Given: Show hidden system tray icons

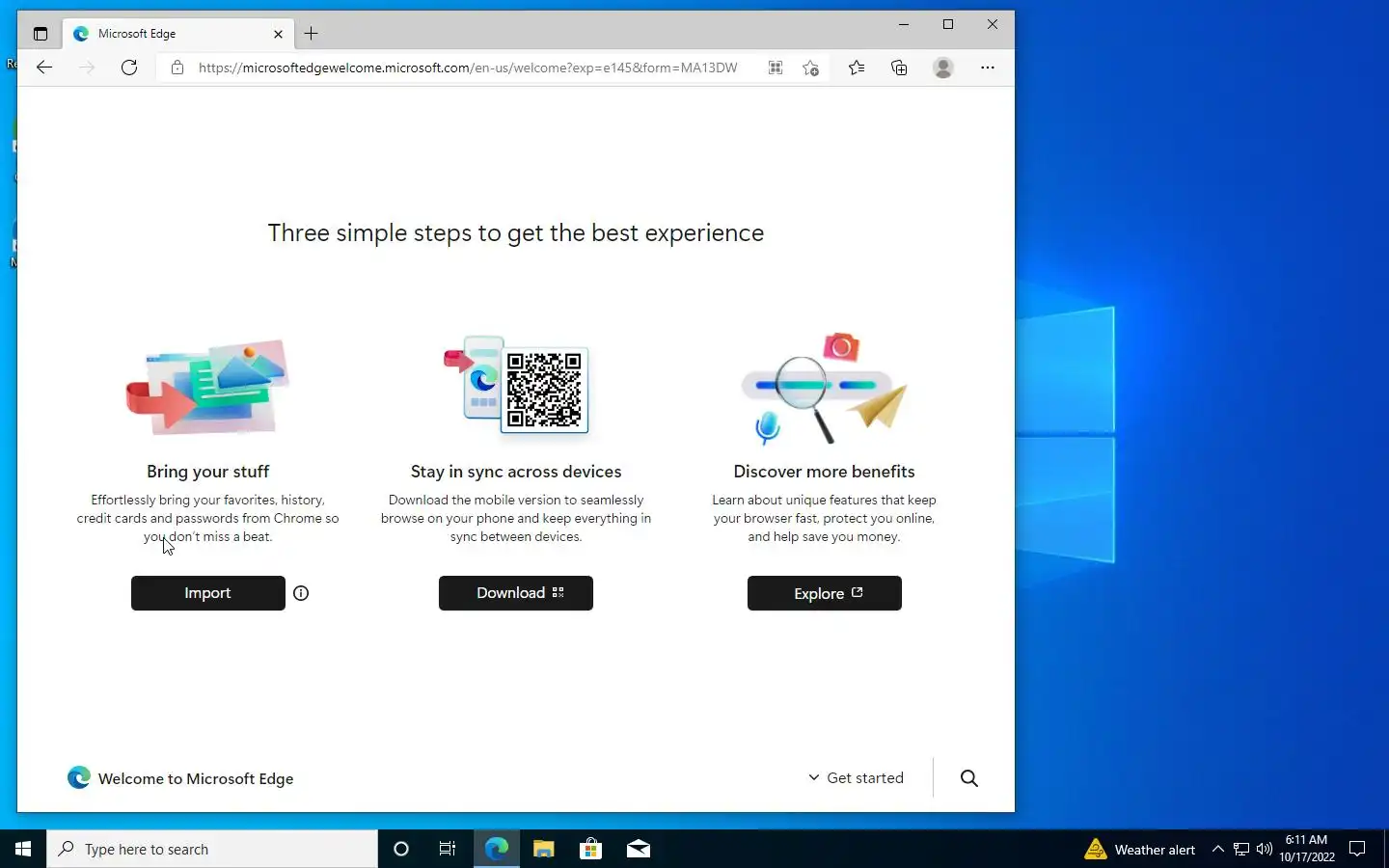Looking at the screenshot, I should pyautogui.click(x=1217, y=849).
